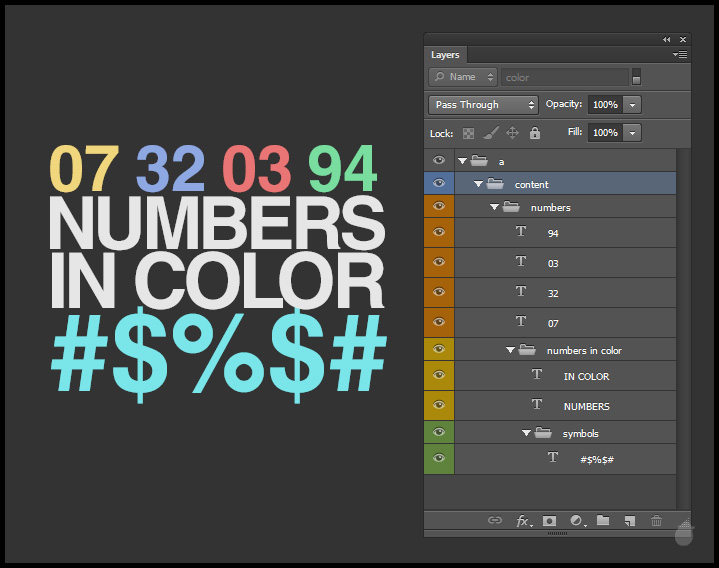Click the new layer icon

tap(629, 521)
